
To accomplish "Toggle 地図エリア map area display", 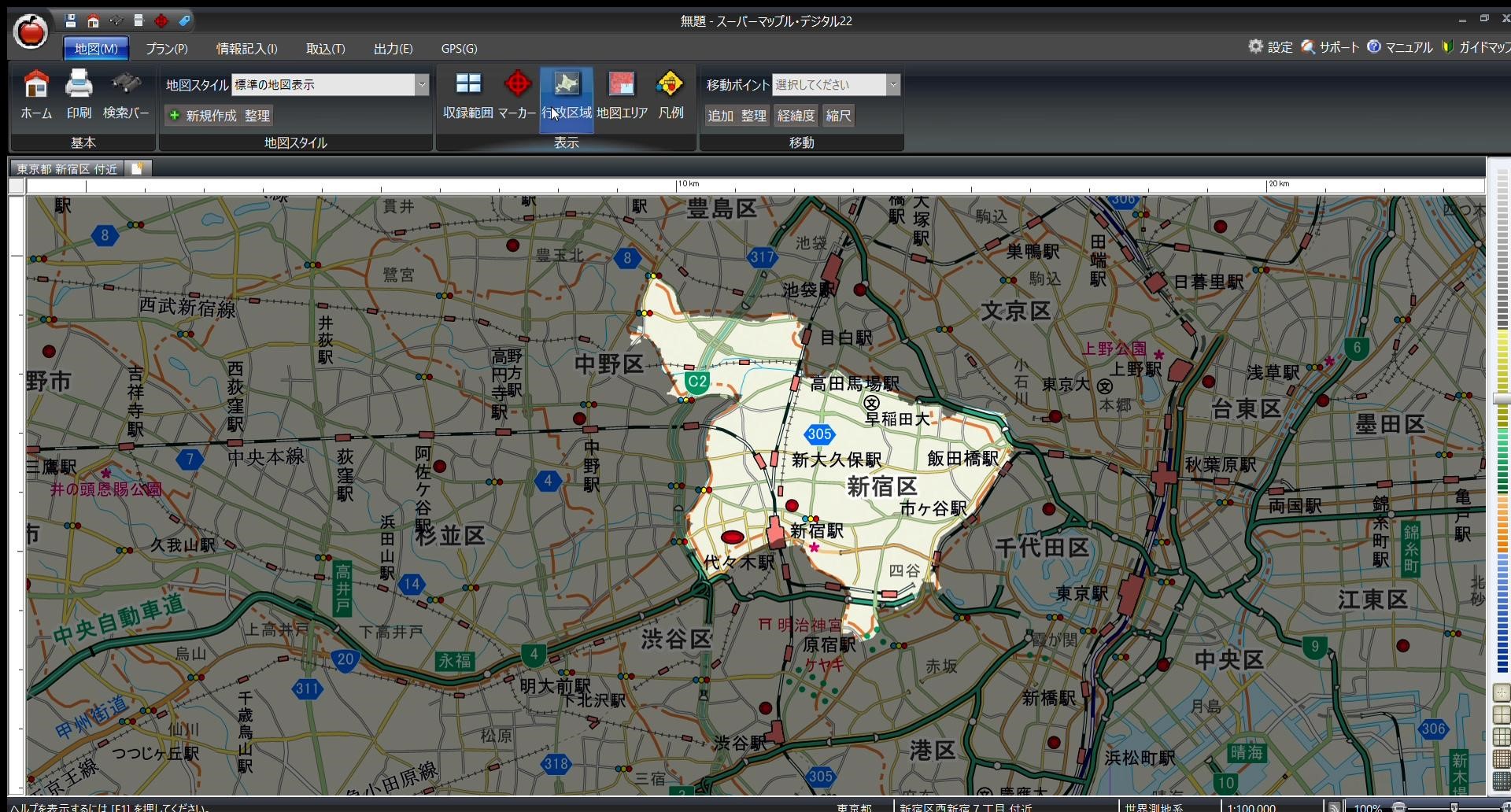I will [x=622, y=95].
